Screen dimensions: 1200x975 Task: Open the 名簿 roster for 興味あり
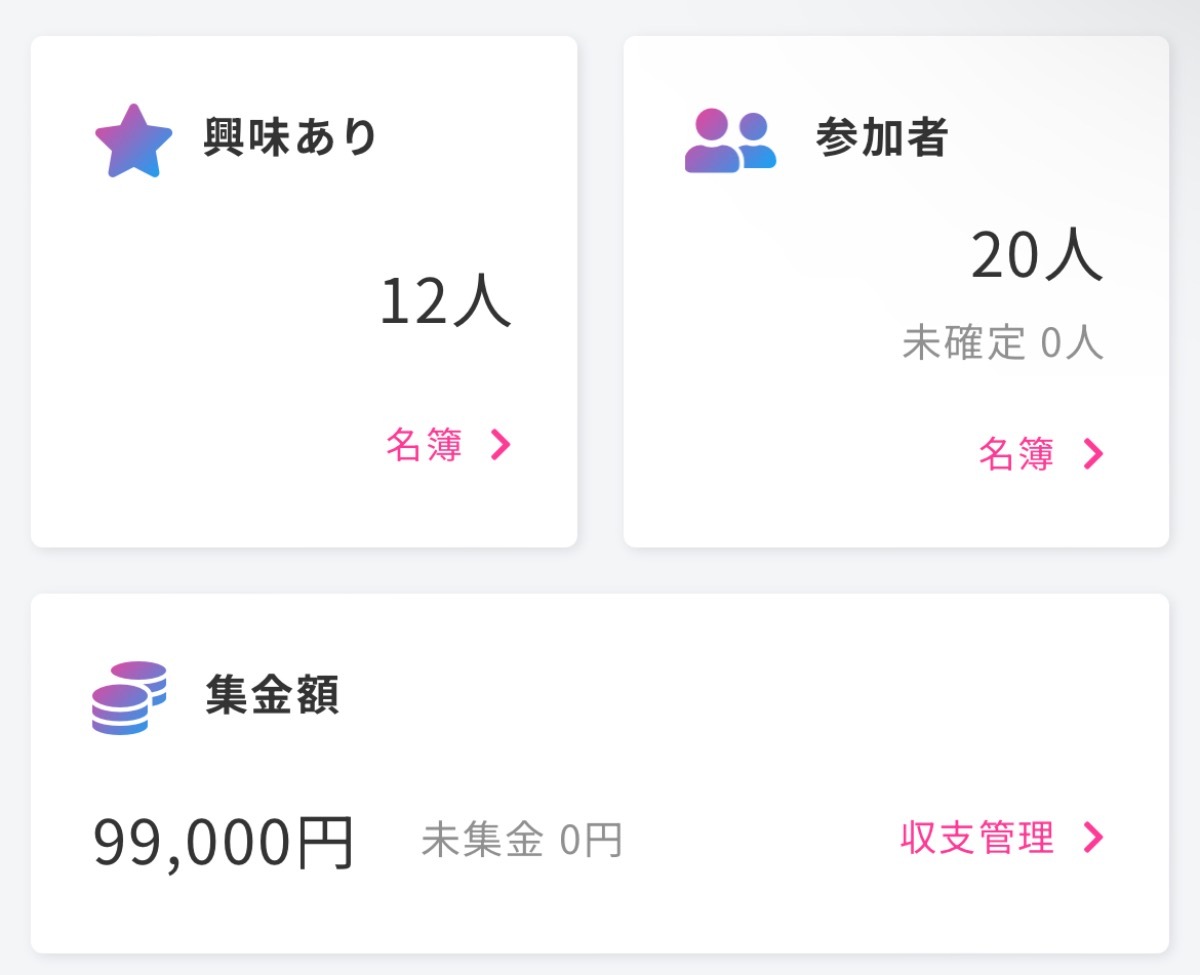[x=425, y=446]
